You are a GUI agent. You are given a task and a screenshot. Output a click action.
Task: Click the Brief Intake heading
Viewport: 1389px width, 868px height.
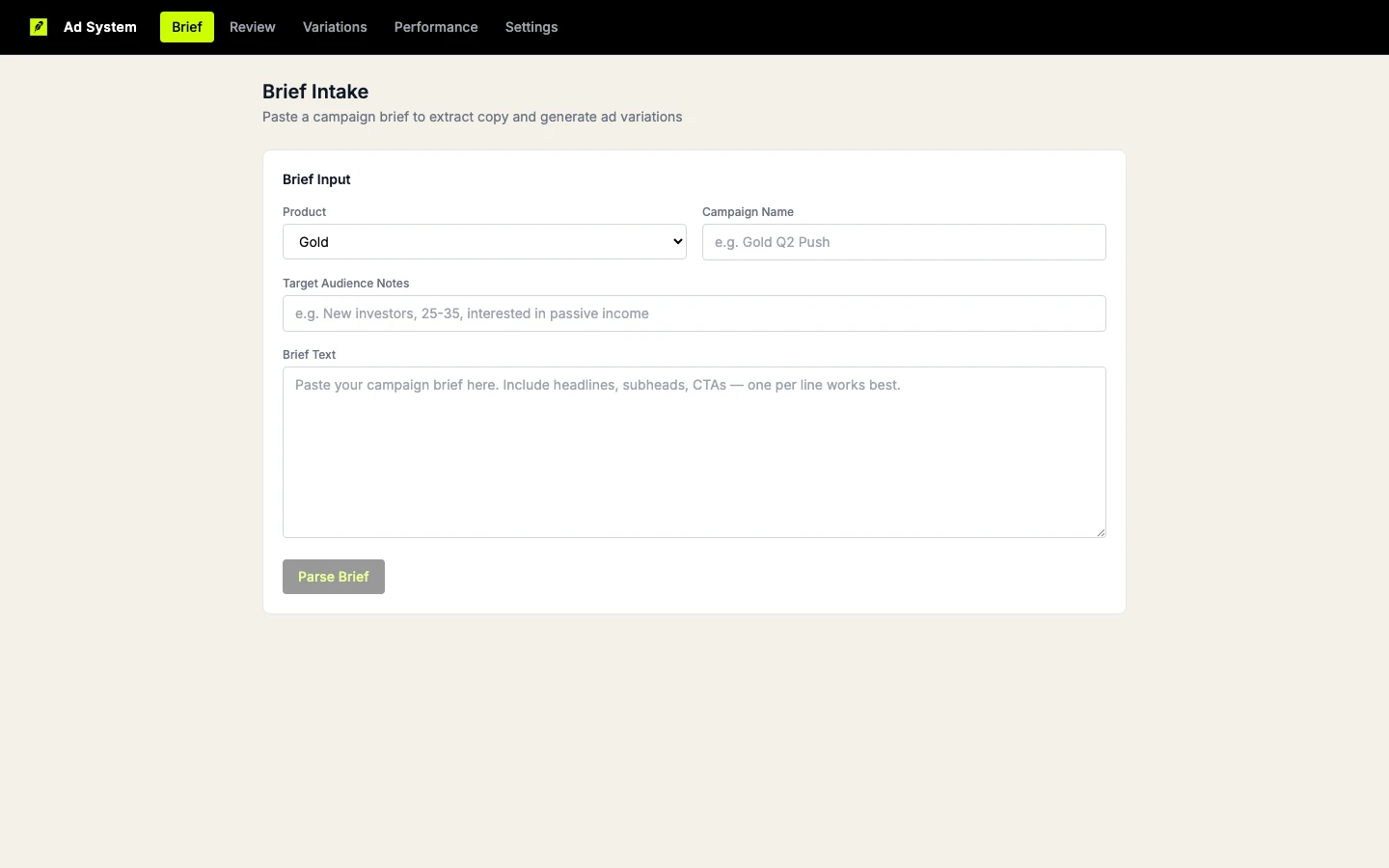(x=315, y=92)
